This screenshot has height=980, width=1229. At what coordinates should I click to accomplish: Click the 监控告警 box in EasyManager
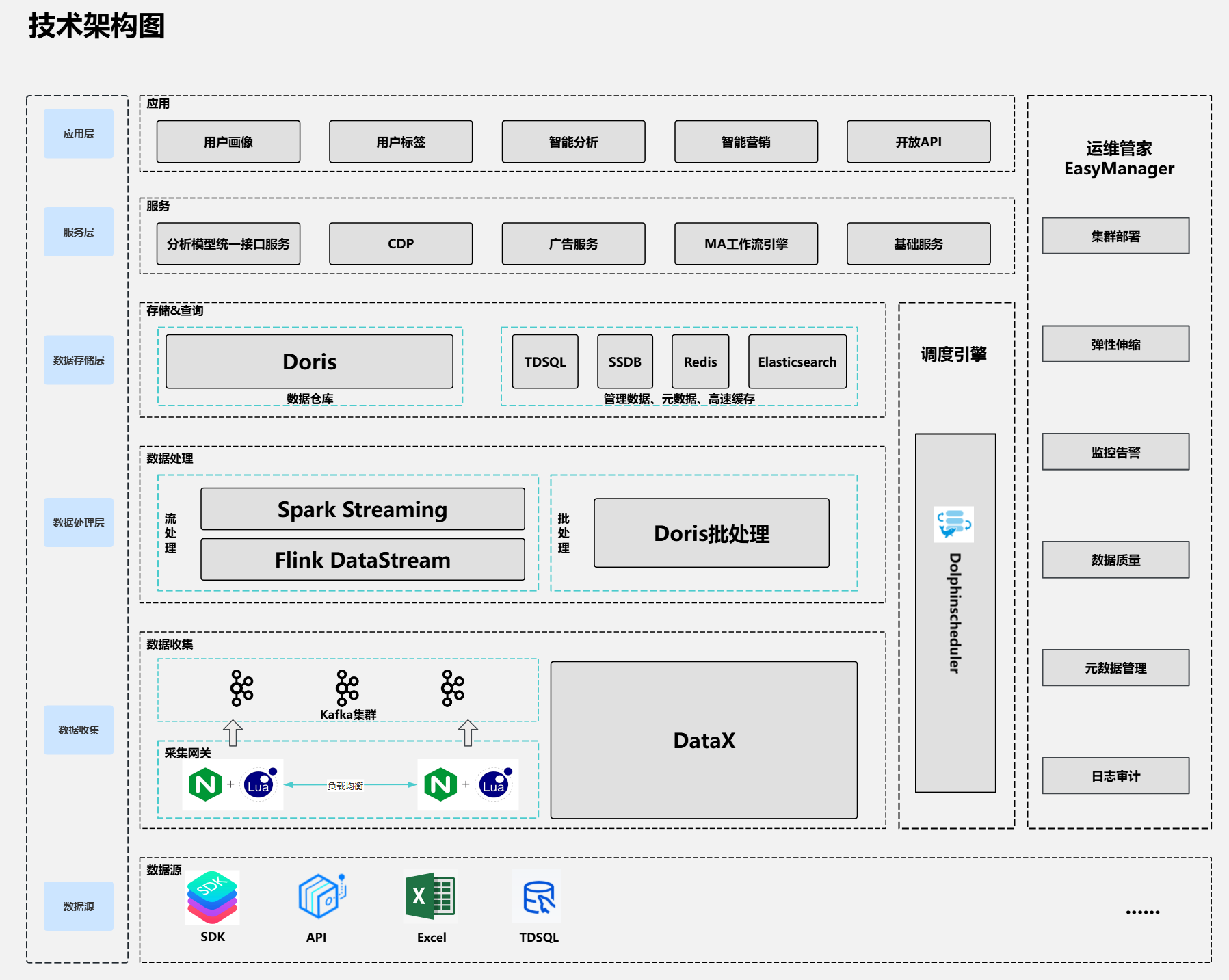1115,451
